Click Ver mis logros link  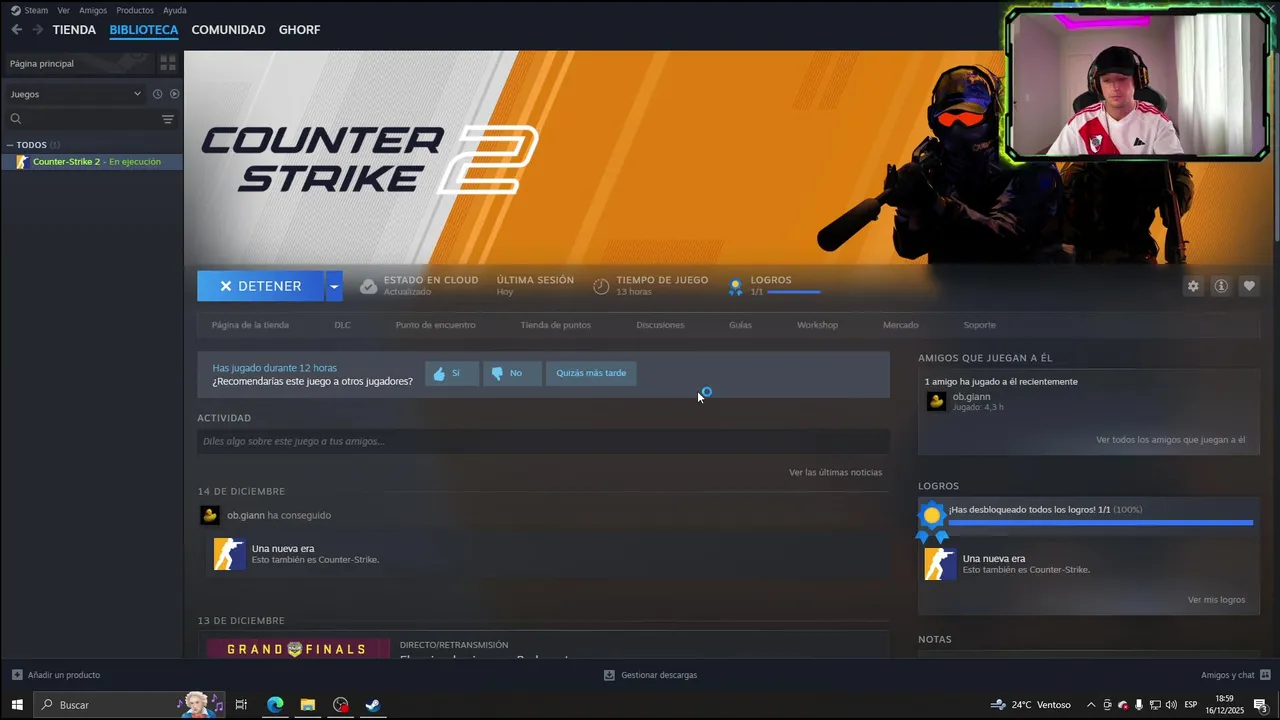(1216, 600)
